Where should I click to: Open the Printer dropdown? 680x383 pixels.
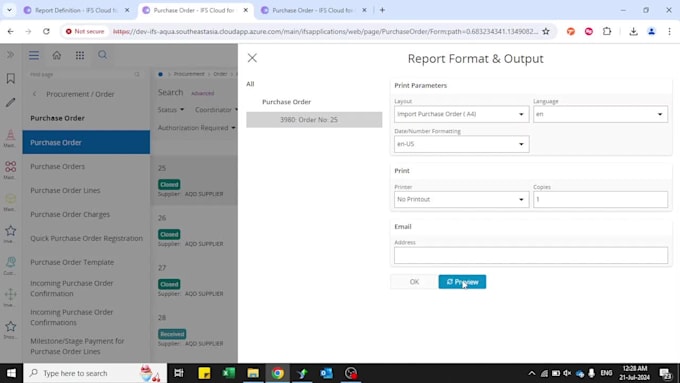coord(461,200)
